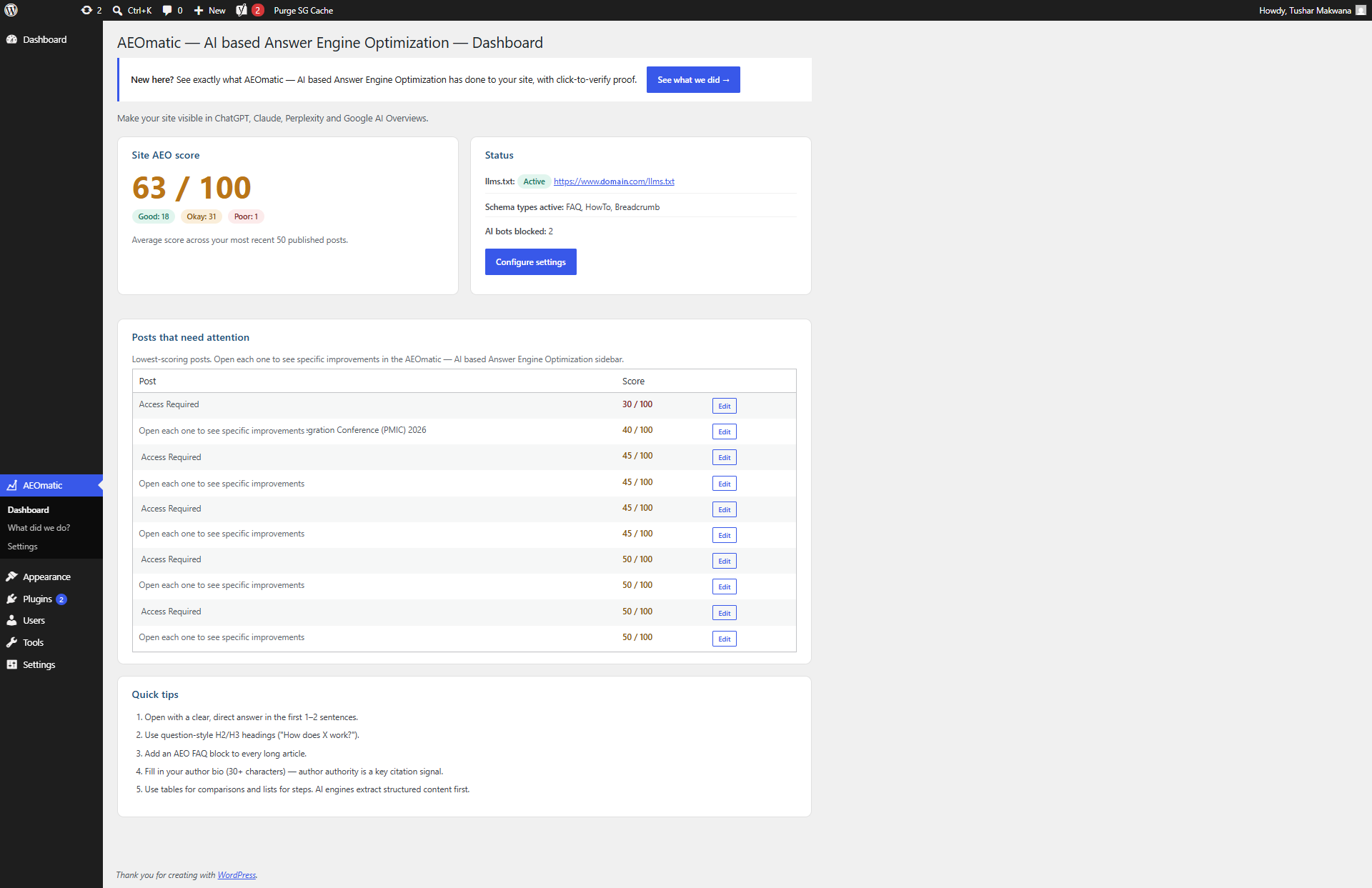Click the 'Average score across your most recent' note
The image size is (1372, 888).
tap(240, 240)
